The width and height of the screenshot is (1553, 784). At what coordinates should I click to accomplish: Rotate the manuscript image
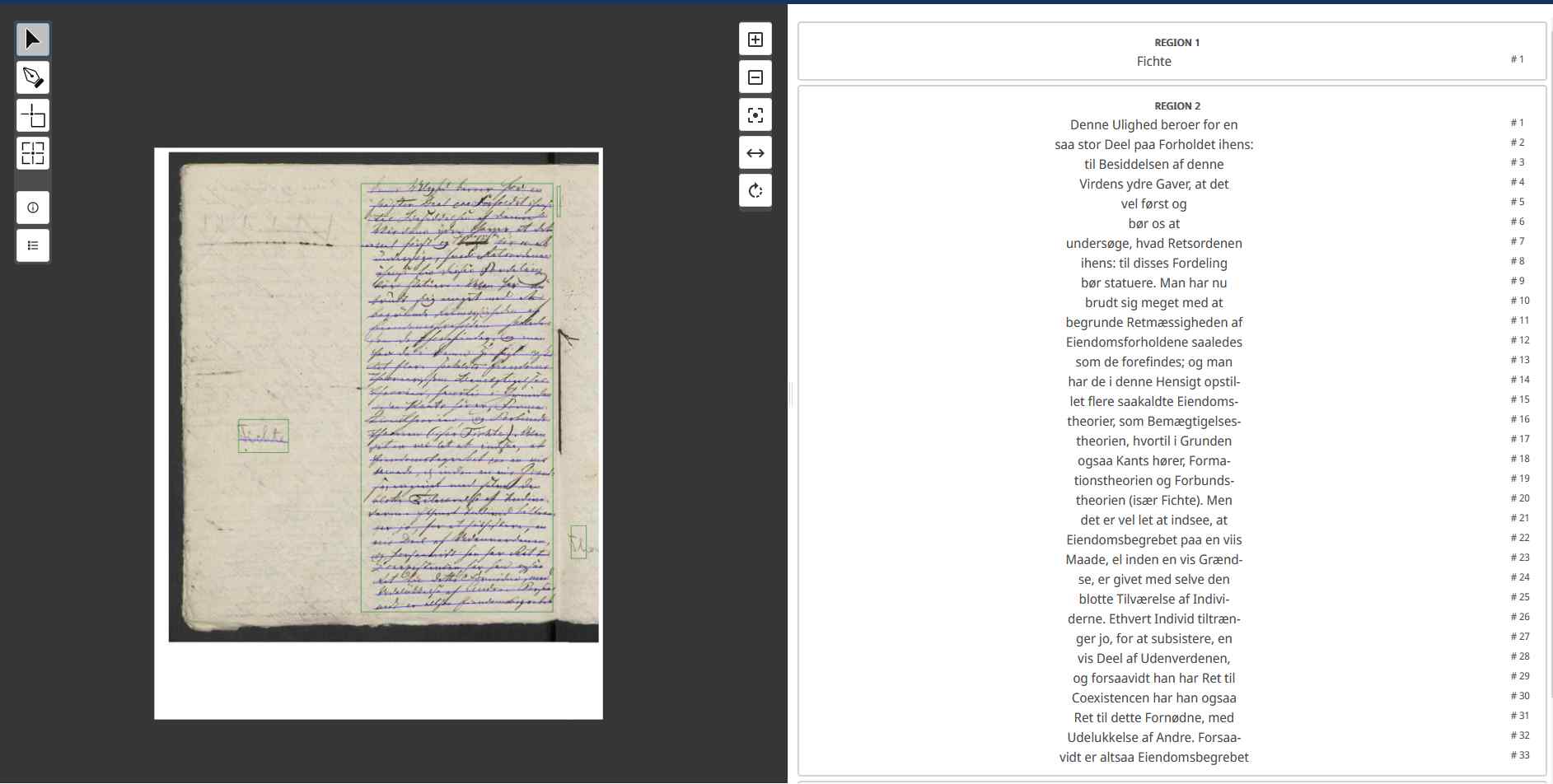coord(755,191)
